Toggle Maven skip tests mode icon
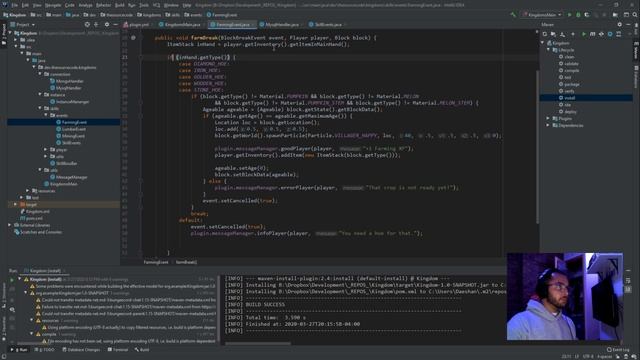 pyautogui.click(x=610, y=34)
